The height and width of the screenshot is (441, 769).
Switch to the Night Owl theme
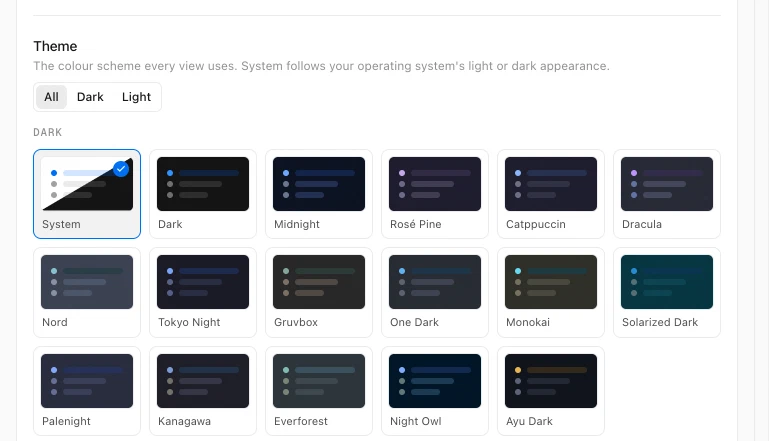[x=435, y=391]
